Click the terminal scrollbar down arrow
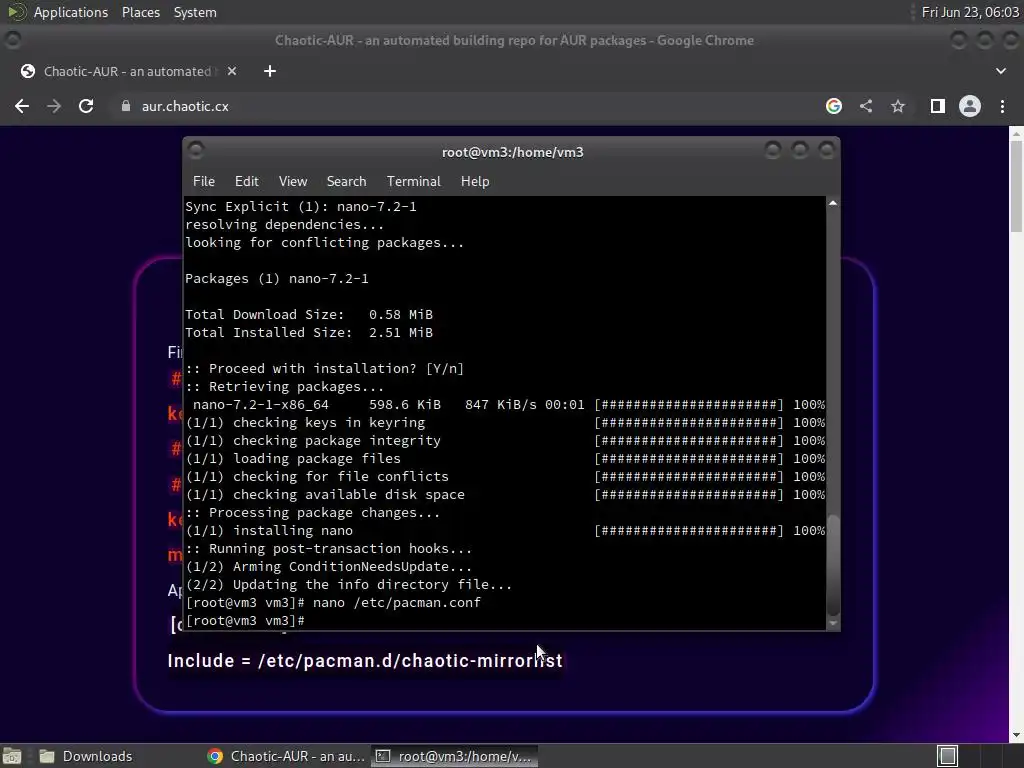This screenshot has height=768, width=1024. (x=833, y=623)
